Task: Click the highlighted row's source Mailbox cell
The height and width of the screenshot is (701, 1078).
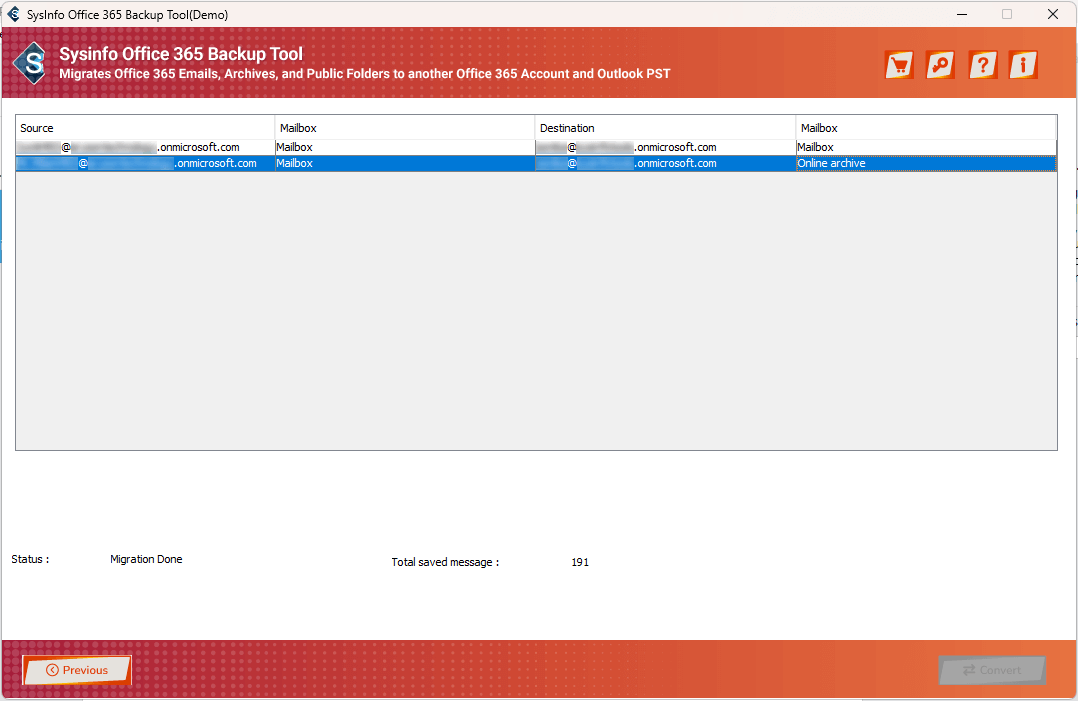Action: (x=405, y=164)
